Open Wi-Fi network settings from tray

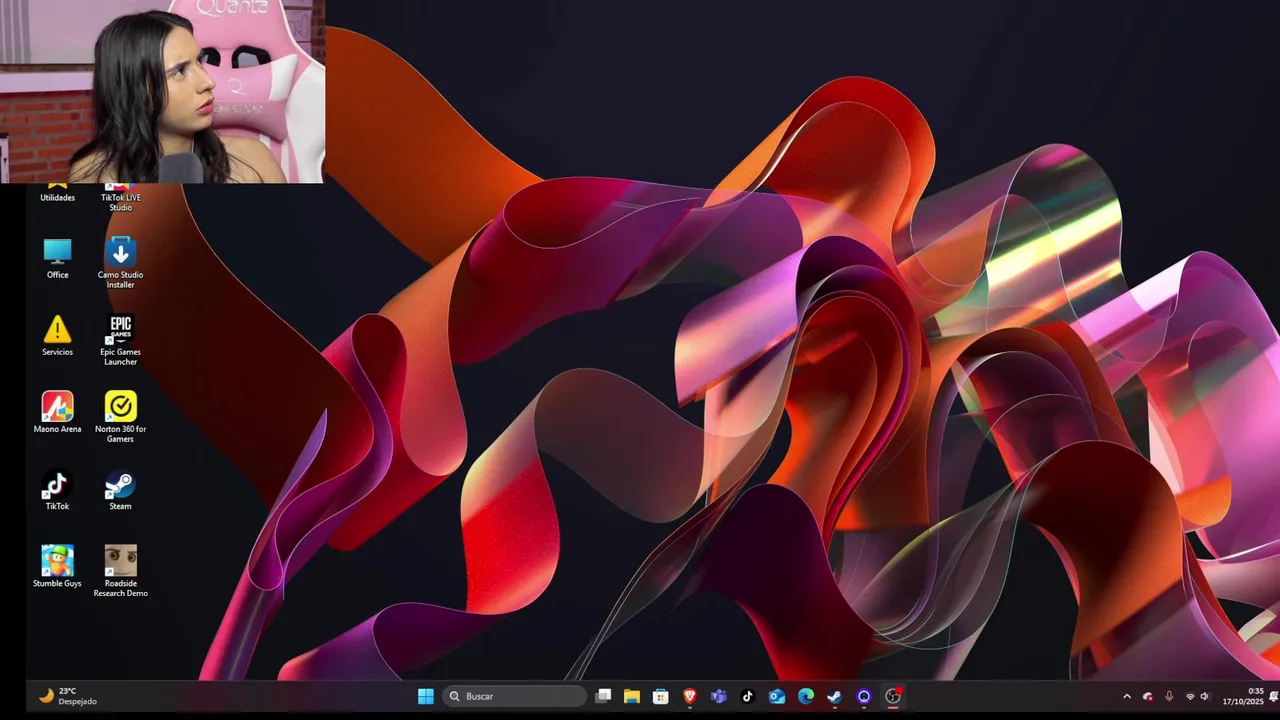tap(1190, 696)
